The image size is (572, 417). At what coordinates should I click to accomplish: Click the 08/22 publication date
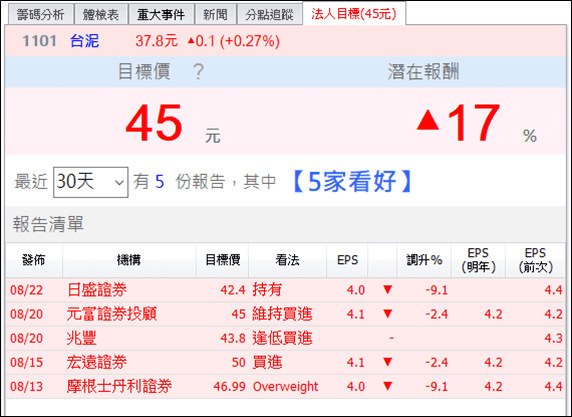pyautogui.click(x=26, y=290)
